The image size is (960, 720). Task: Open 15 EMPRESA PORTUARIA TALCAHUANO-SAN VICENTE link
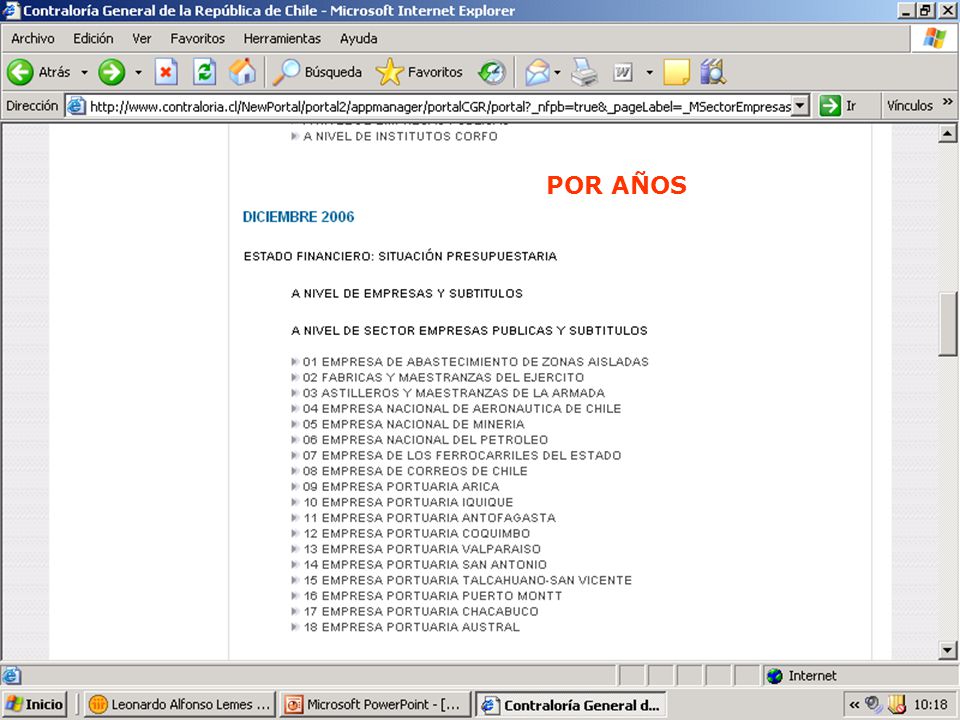467,580
